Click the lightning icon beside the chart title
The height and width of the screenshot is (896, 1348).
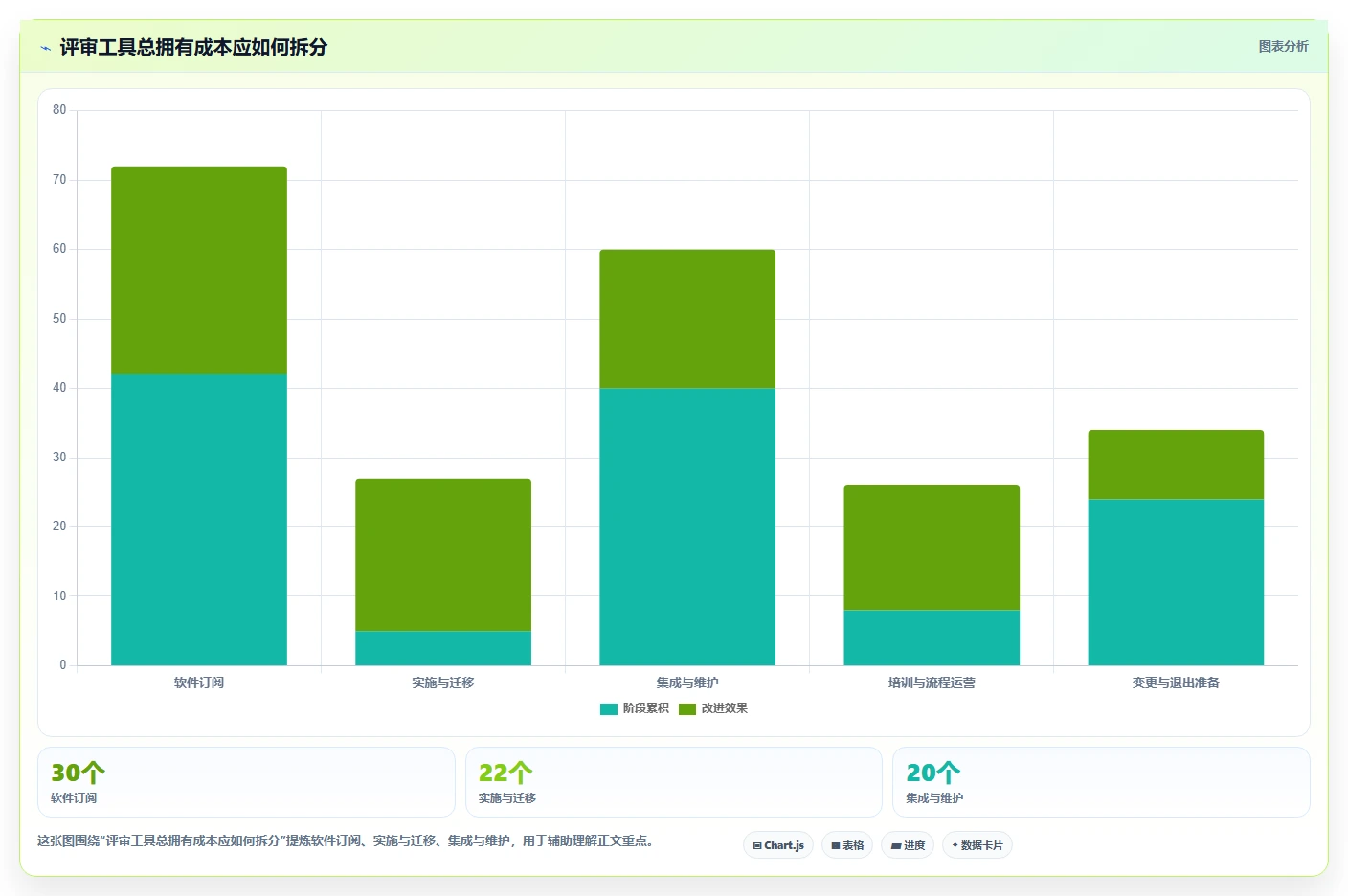click(x=45, y=48)
